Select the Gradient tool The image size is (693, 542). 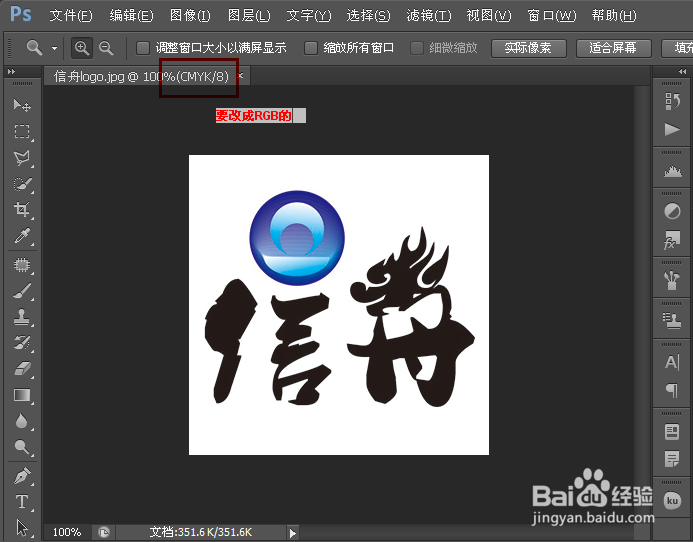click(x=22, y=395)
